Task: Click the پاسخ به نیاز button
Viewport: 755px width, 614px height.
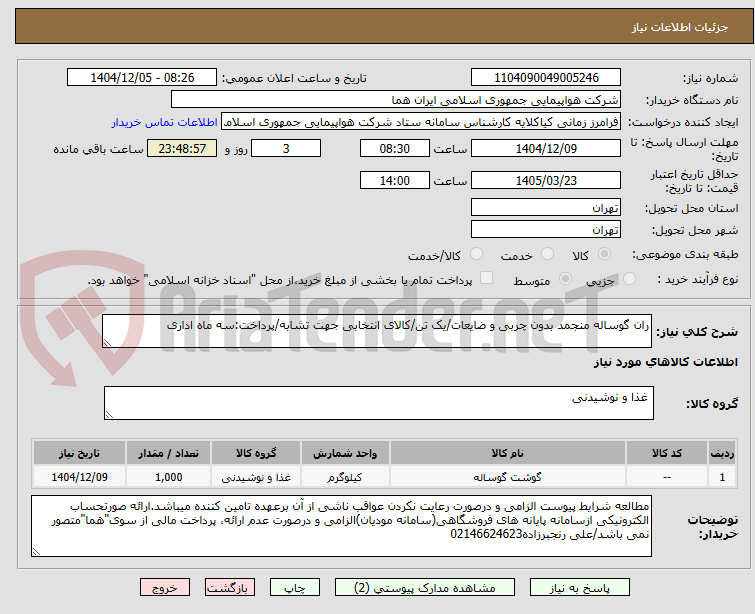Action: 580,588
